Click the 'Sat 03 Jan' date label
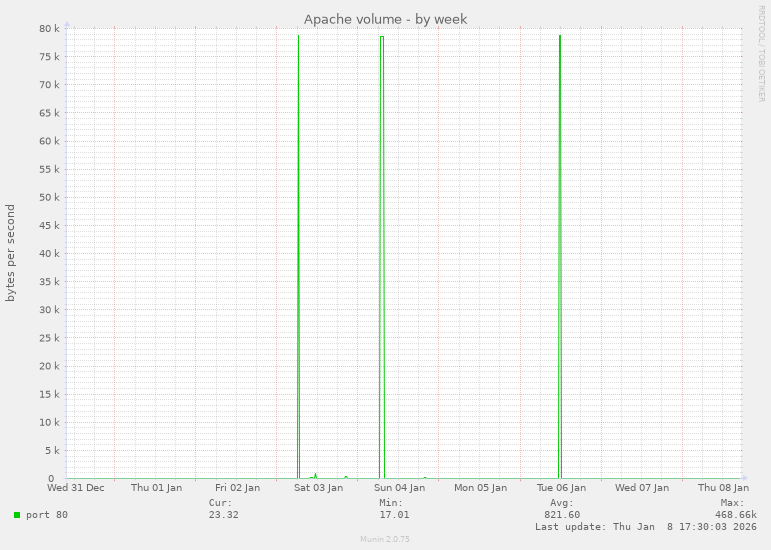The height and width of the screenshot is (550, 771). 319,488
